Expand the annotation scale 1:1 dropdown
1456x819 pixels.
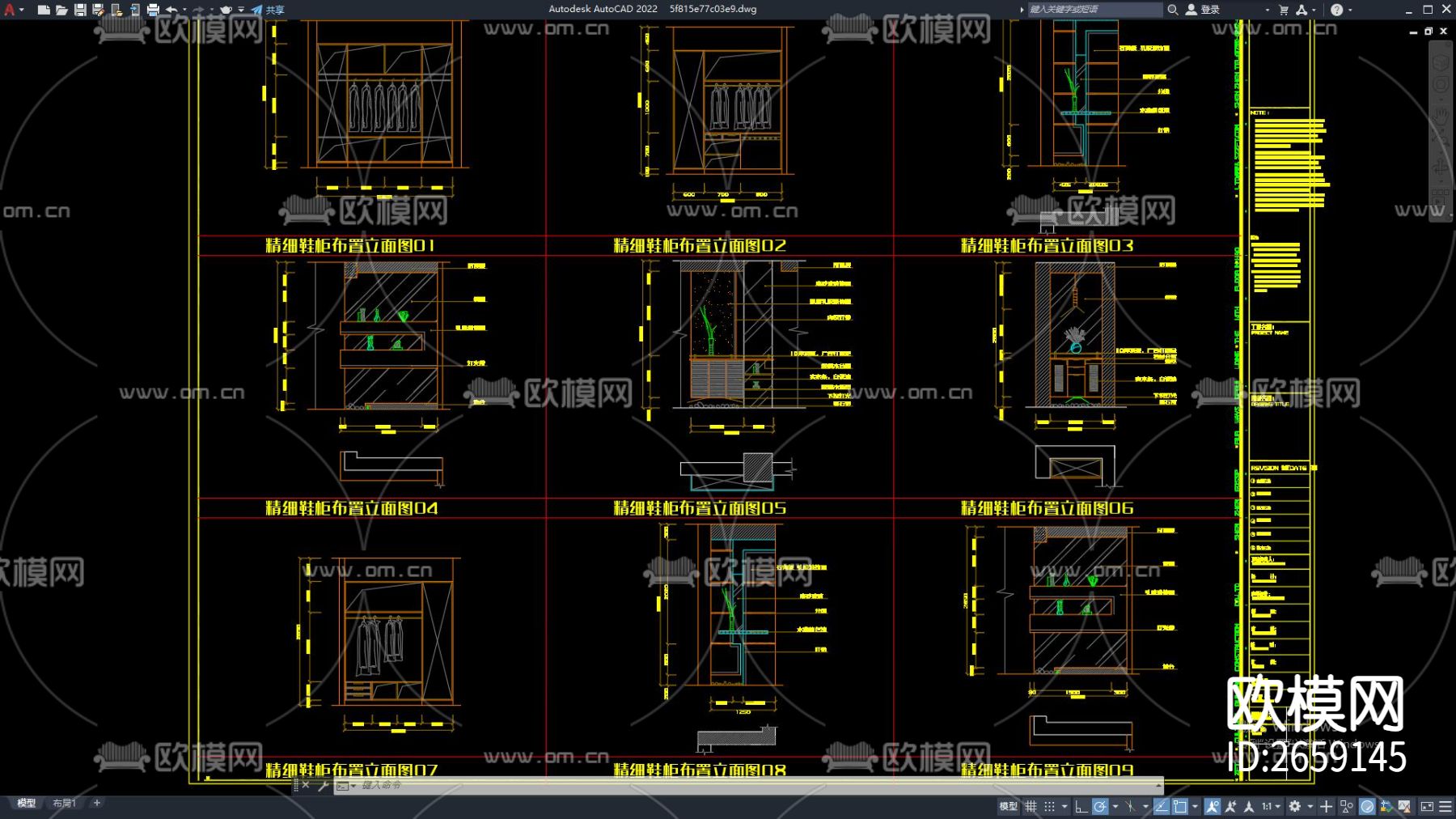pyautogui.click(x=1272, y=806)
